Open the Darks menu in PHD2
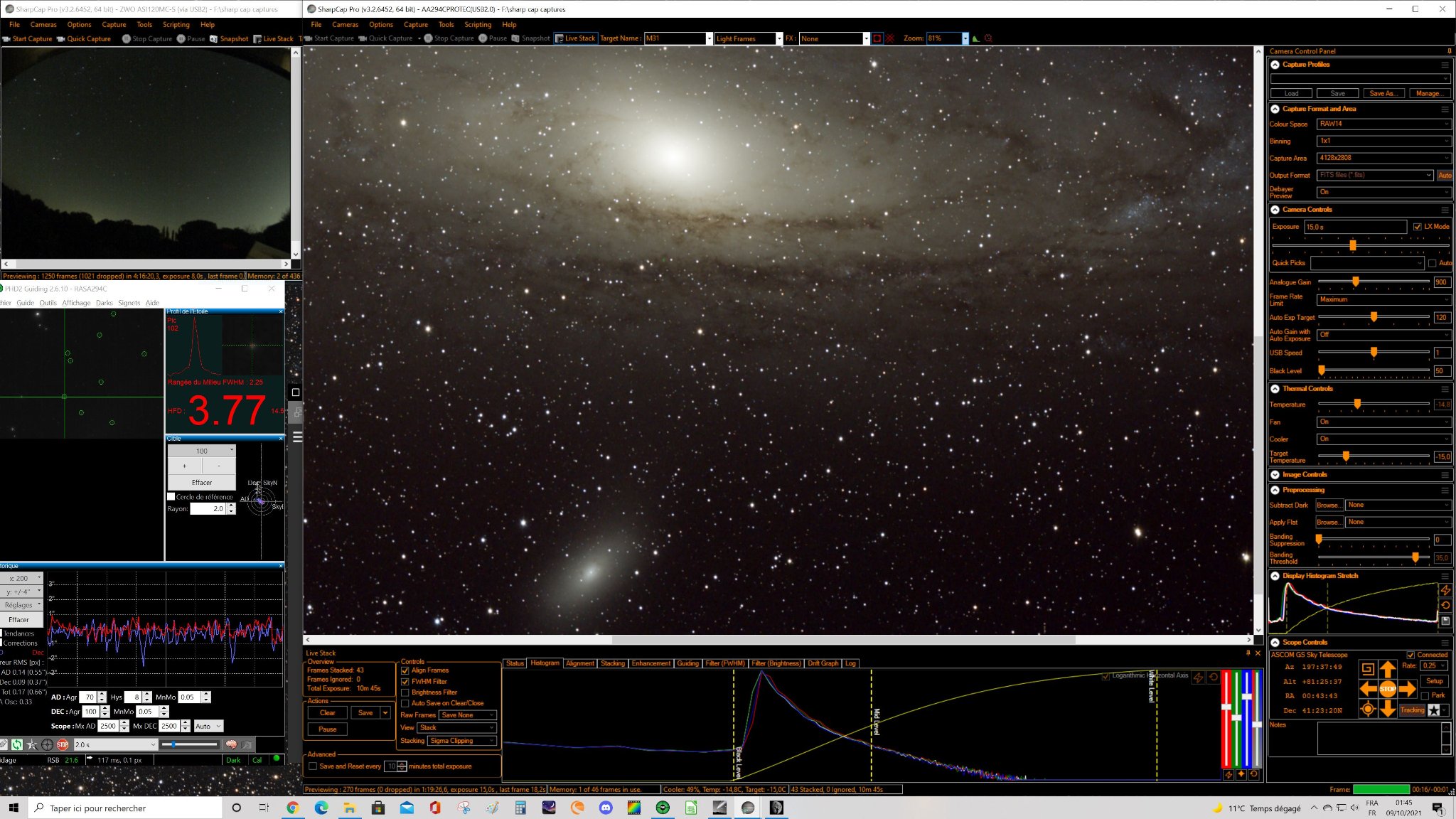Screen dimensions: 1456x819 (x=105, y=303)
